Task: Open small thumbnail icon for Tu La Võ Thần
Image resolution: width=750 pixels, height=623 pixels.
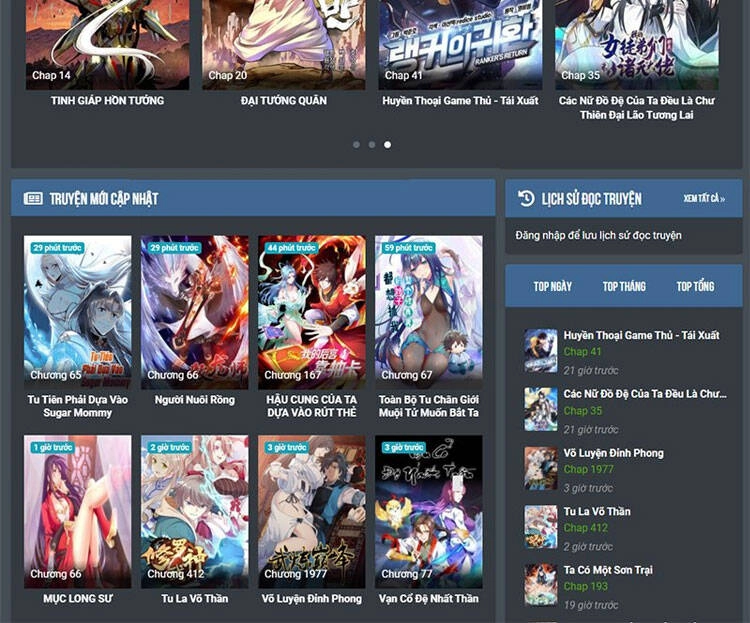Action: pos(541,527)
